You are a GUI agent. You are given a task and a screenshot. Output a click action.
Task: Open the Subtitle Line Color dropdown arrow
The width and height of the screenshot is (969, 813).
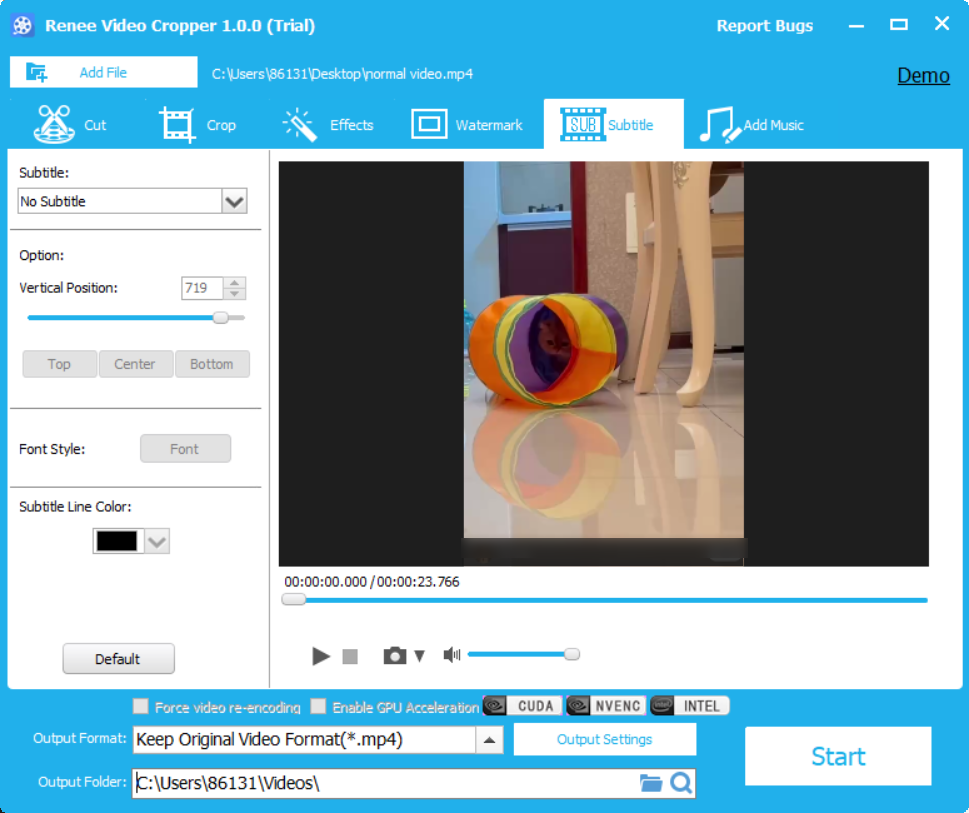pos(157,542)
